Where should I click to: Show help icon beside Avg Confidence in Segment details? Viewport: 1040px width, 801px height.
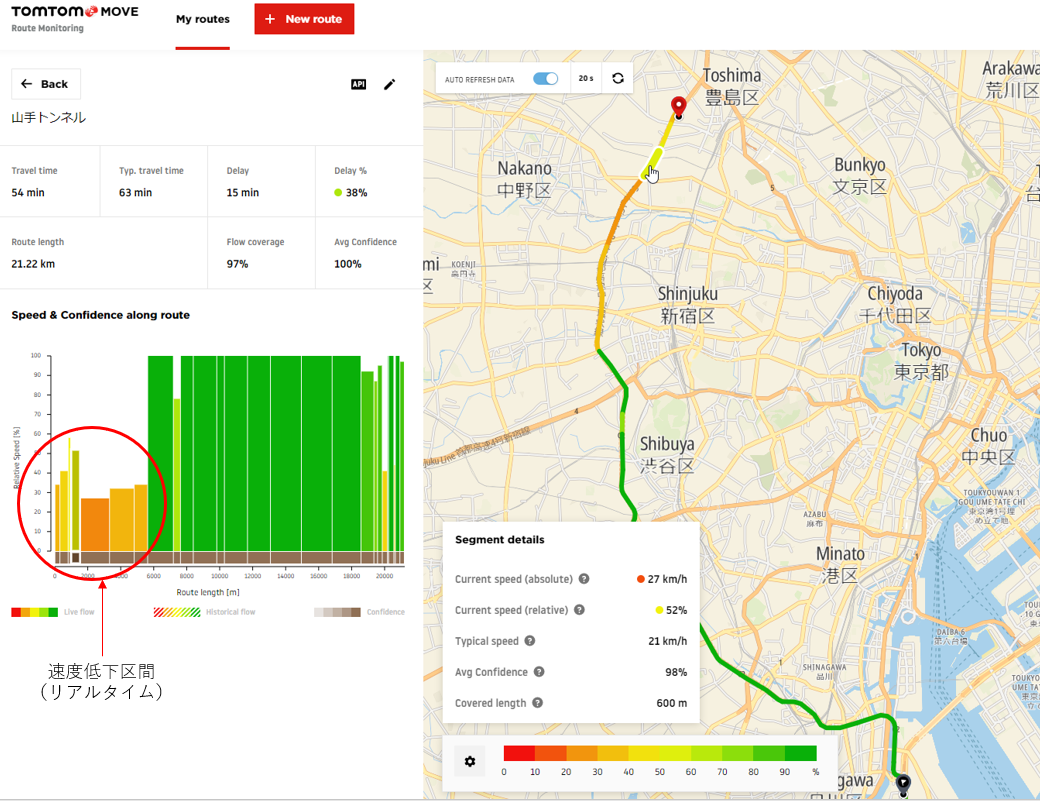[x=539, y=672]
